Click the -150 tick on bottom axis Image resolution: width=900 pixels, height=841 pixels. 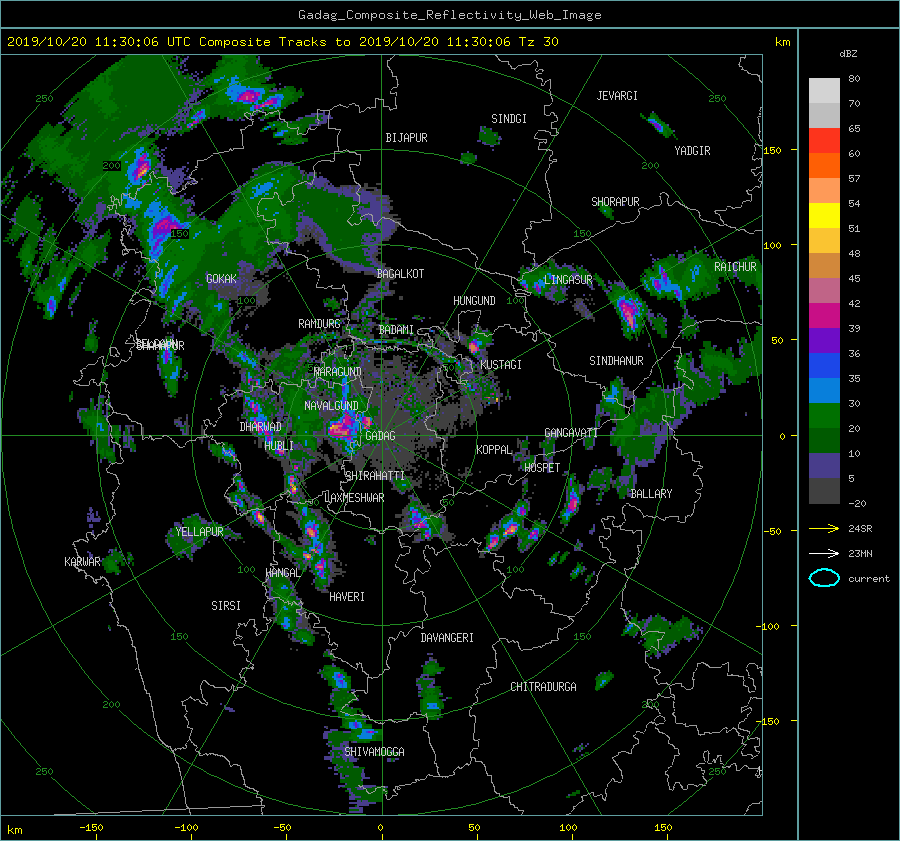(x=91, y=828)
